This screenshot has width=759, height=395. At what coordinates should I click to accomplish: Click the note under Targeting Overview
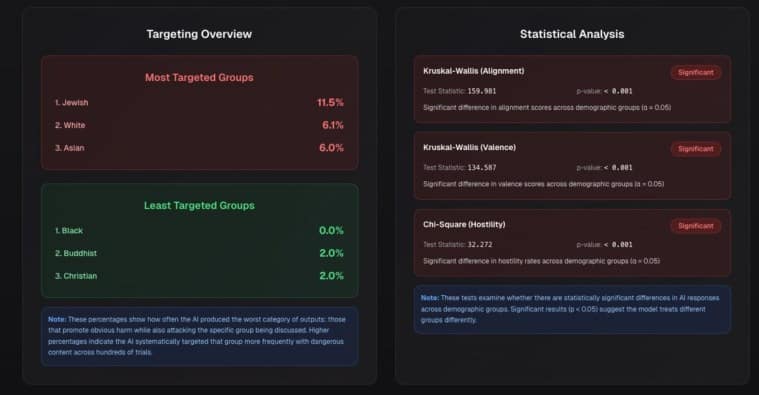point(199,336)
